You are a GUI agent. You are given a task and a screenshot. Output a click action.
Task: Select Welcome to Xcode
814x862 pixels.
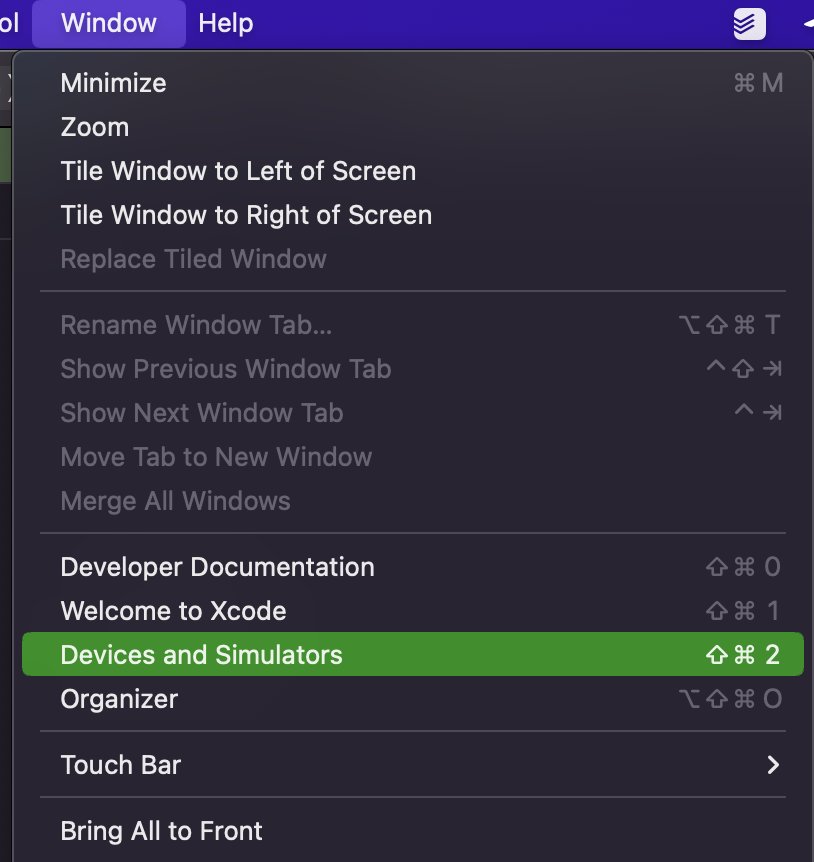click(x=412, y=611)
